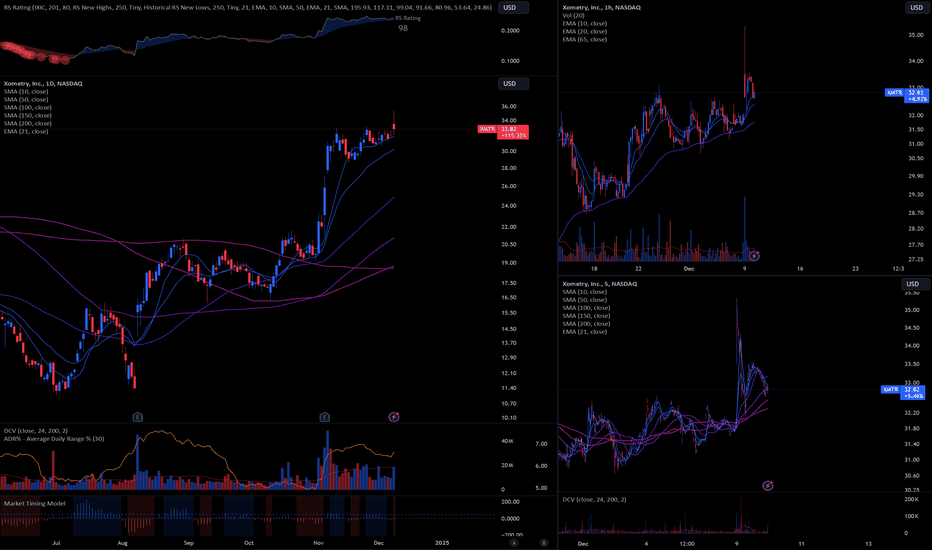Select SMA (50, close) legend on 5-minute chart
The height and width of the screenshot is (550, 932).
tap(585, 300)
